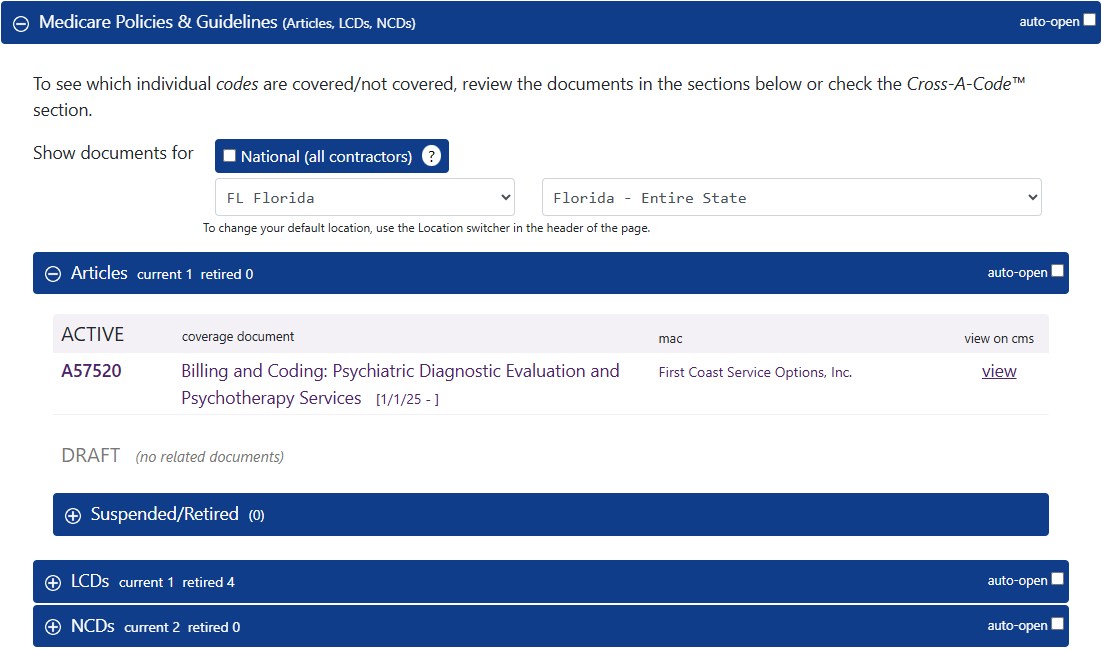Click the Suspended/Retired (0) header title
Screen dimensions: 1102x650
click(177, 514)
